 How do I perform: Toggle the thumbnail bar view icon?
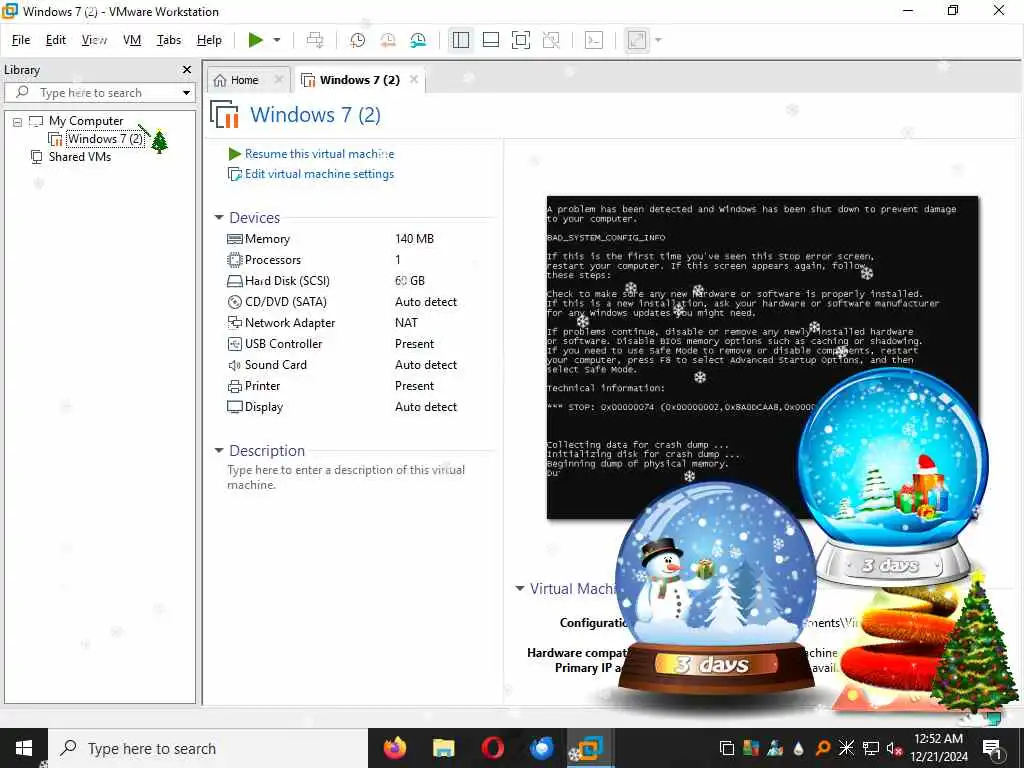coord(490,40)
